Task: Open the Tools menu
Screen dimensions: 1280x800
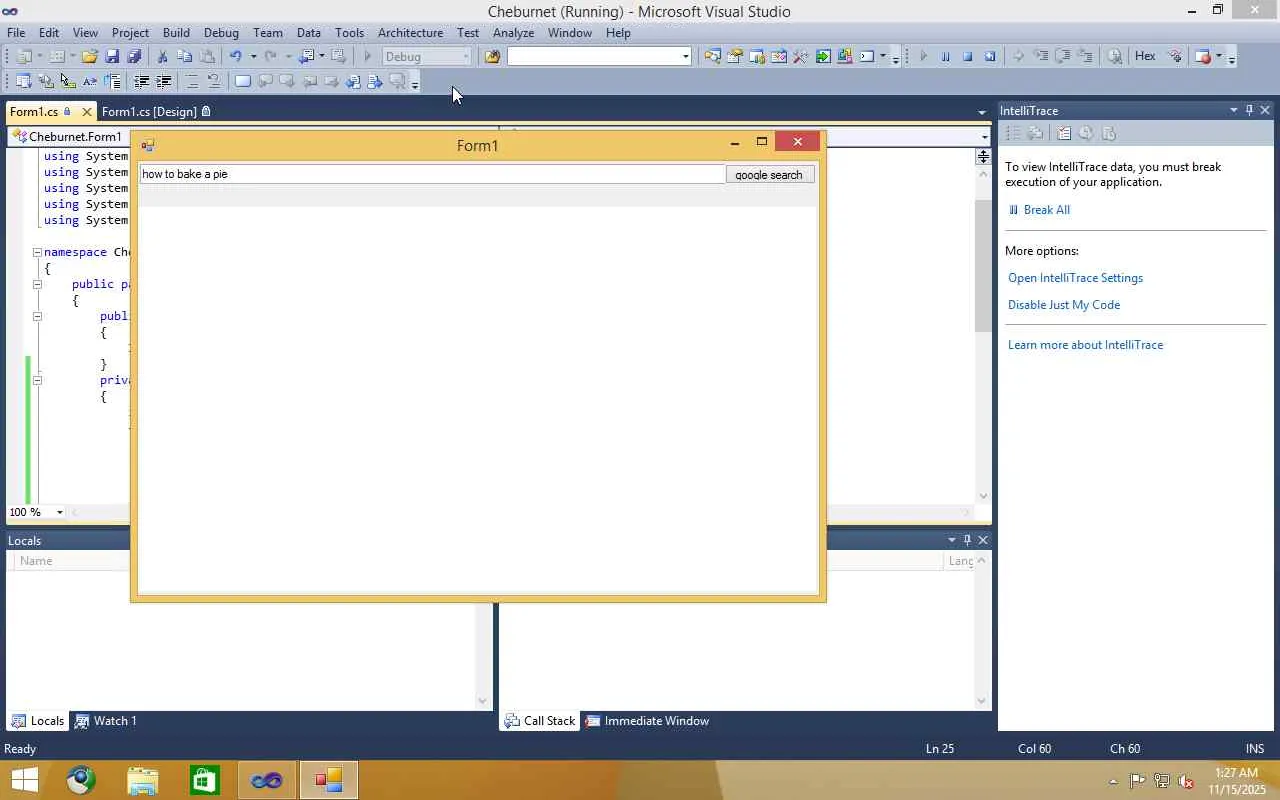Action: [349, 33]
